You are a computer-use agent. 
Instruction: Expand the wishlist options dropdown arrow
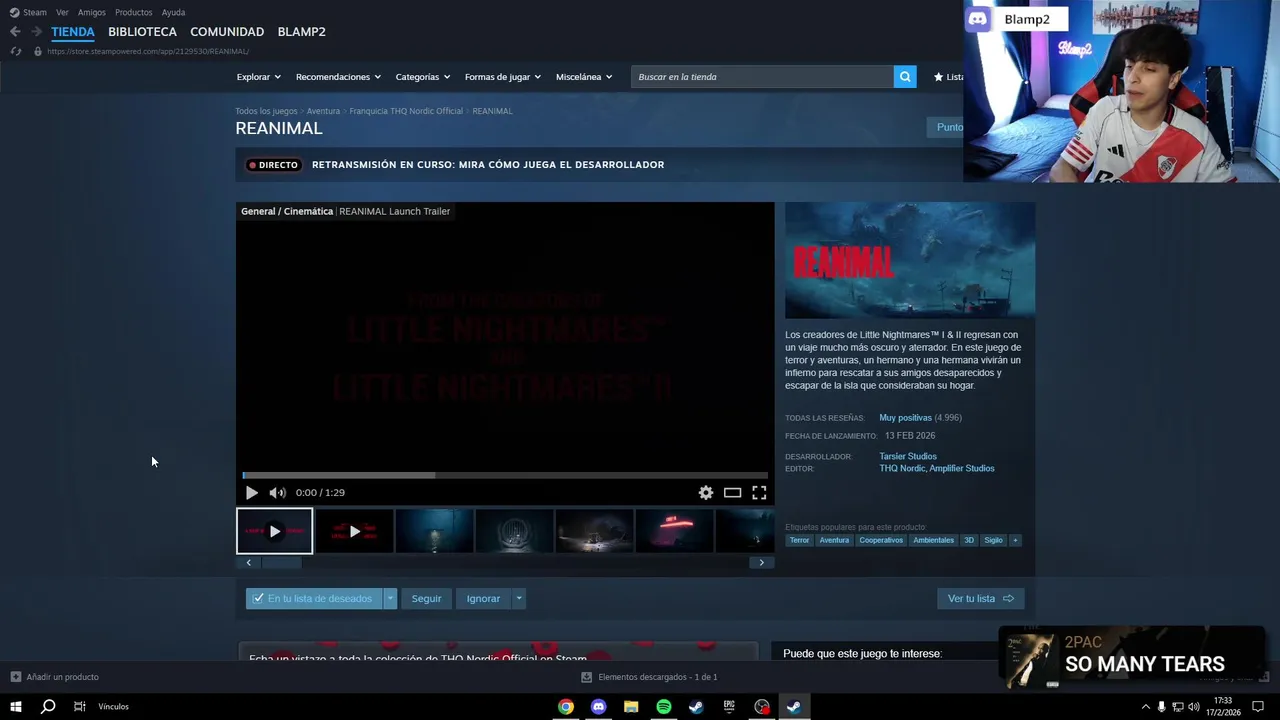(x=390, y=599)
